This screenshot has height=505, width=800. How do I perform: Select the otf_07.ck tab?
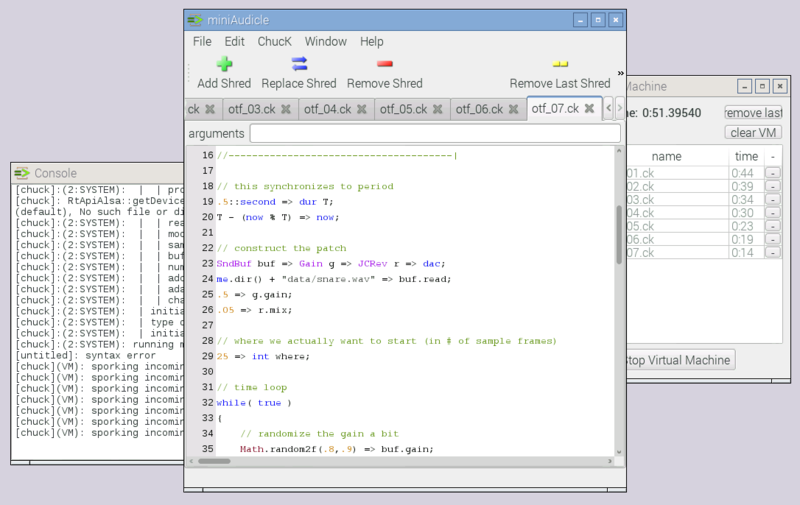pos(555,109)
